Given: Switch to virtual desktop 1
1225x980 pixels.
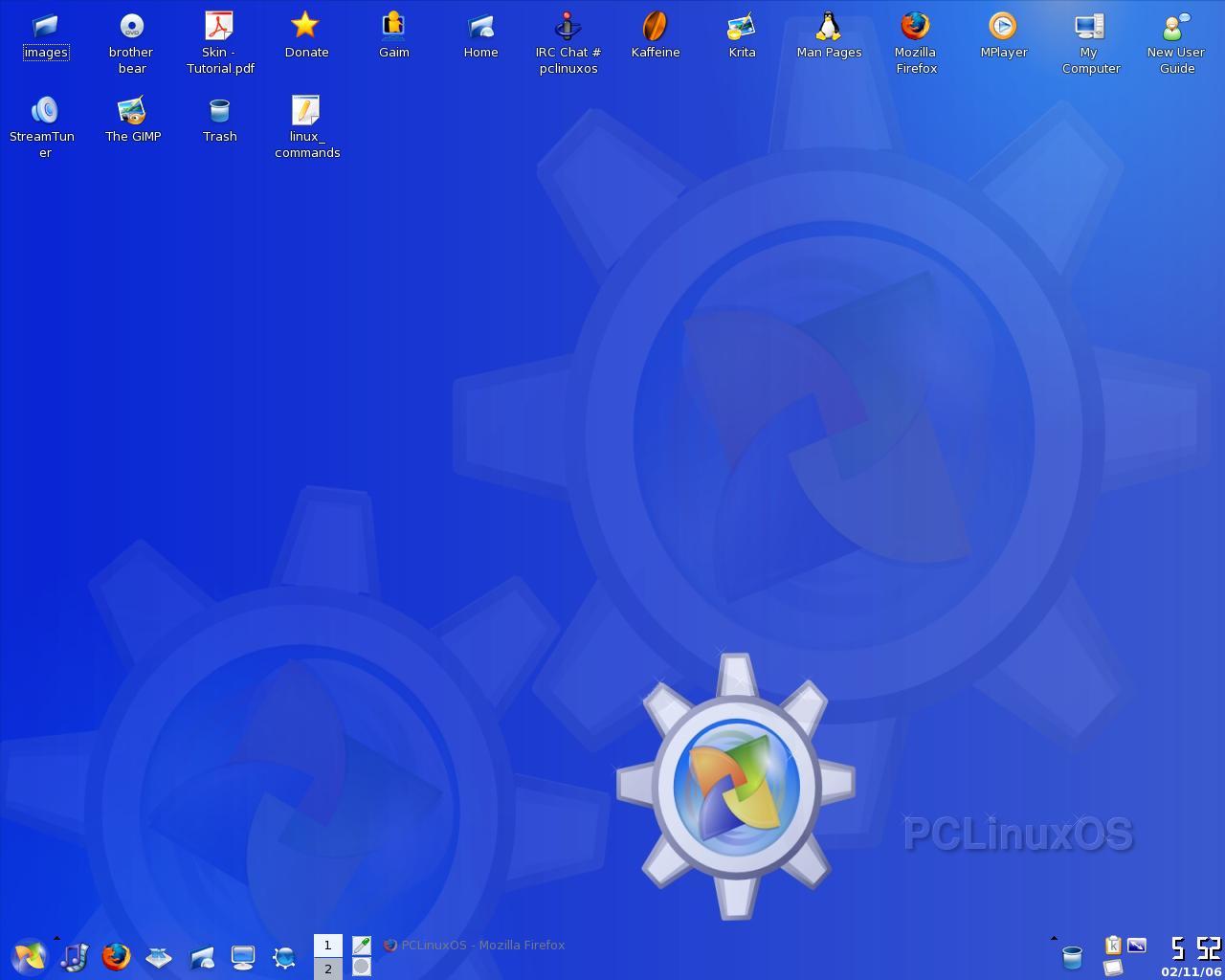Looking at the screenshot, I should 328,946.
